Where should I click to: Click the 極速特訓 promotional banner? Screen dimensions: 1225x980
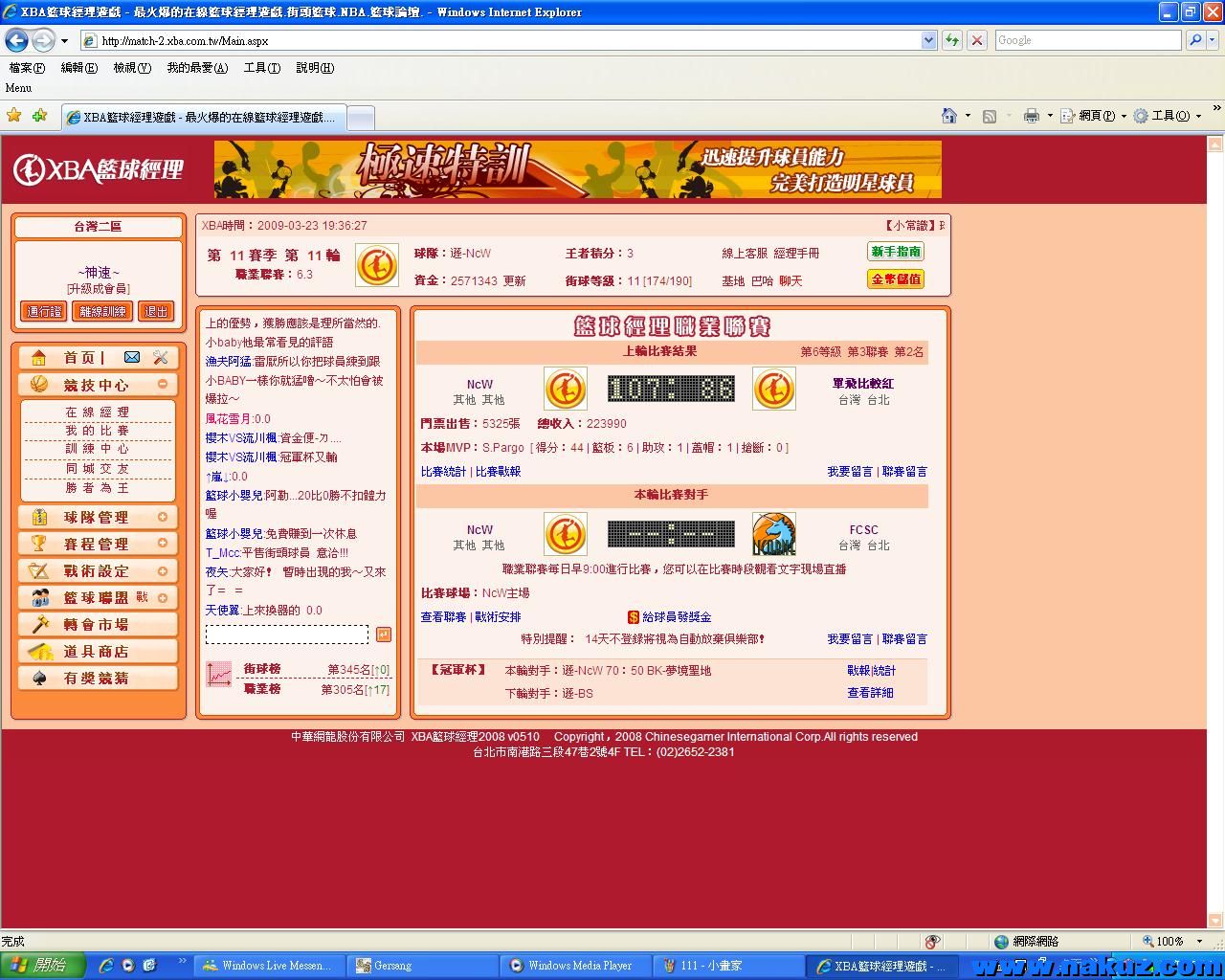577,169
